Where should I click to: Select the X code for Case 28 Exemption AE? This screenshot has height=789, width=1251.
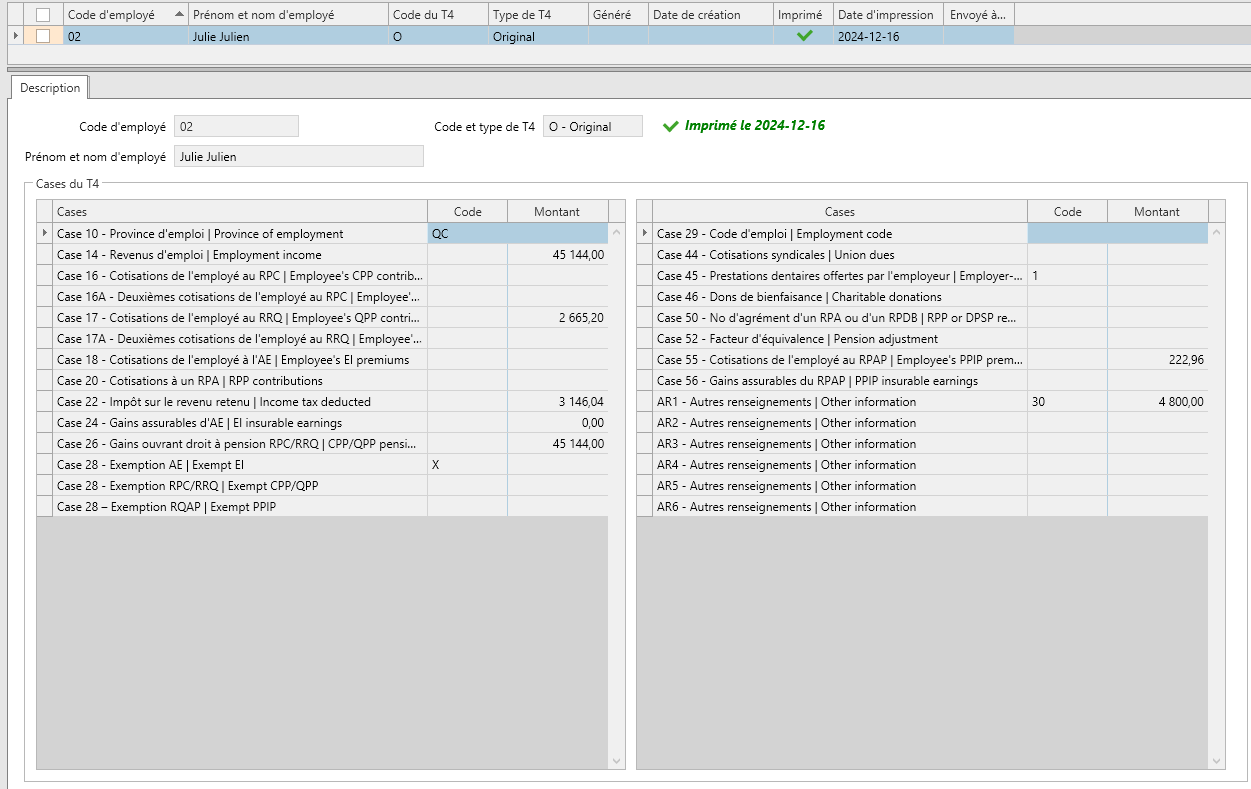click(x=468, y=465)
